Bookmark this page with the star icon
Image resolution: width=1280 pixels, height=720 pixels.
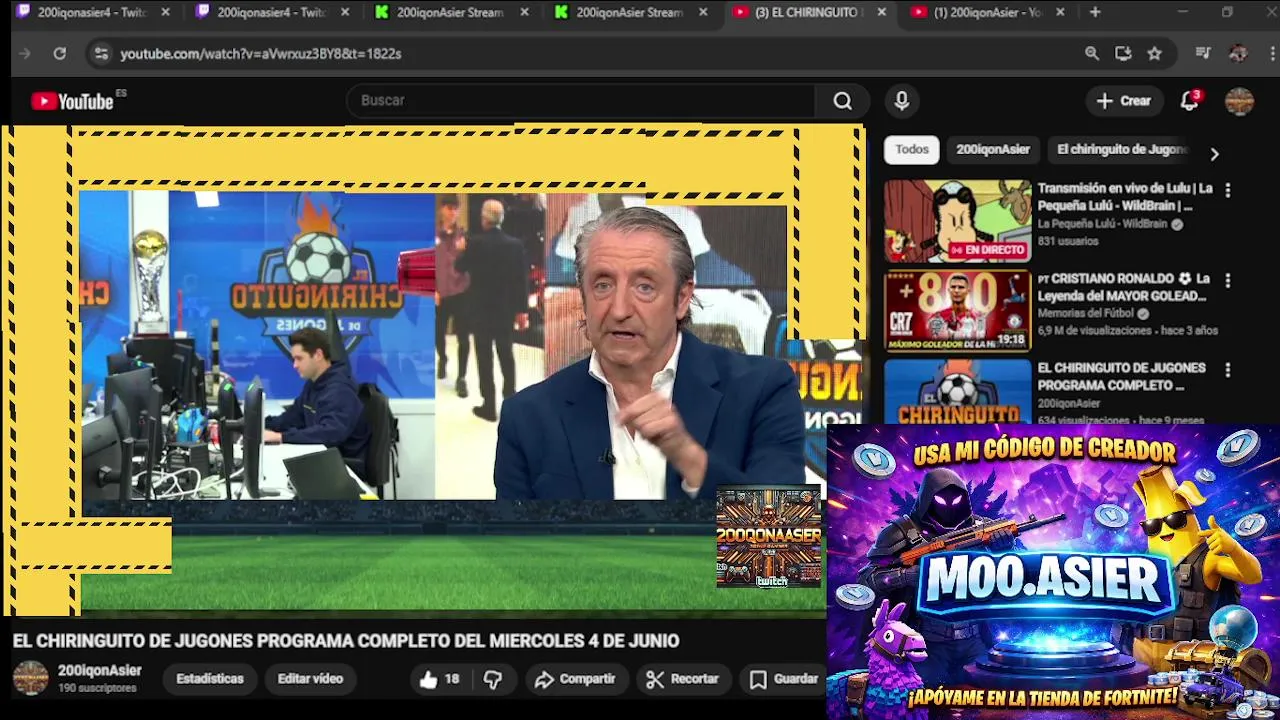click(1155, 53)
